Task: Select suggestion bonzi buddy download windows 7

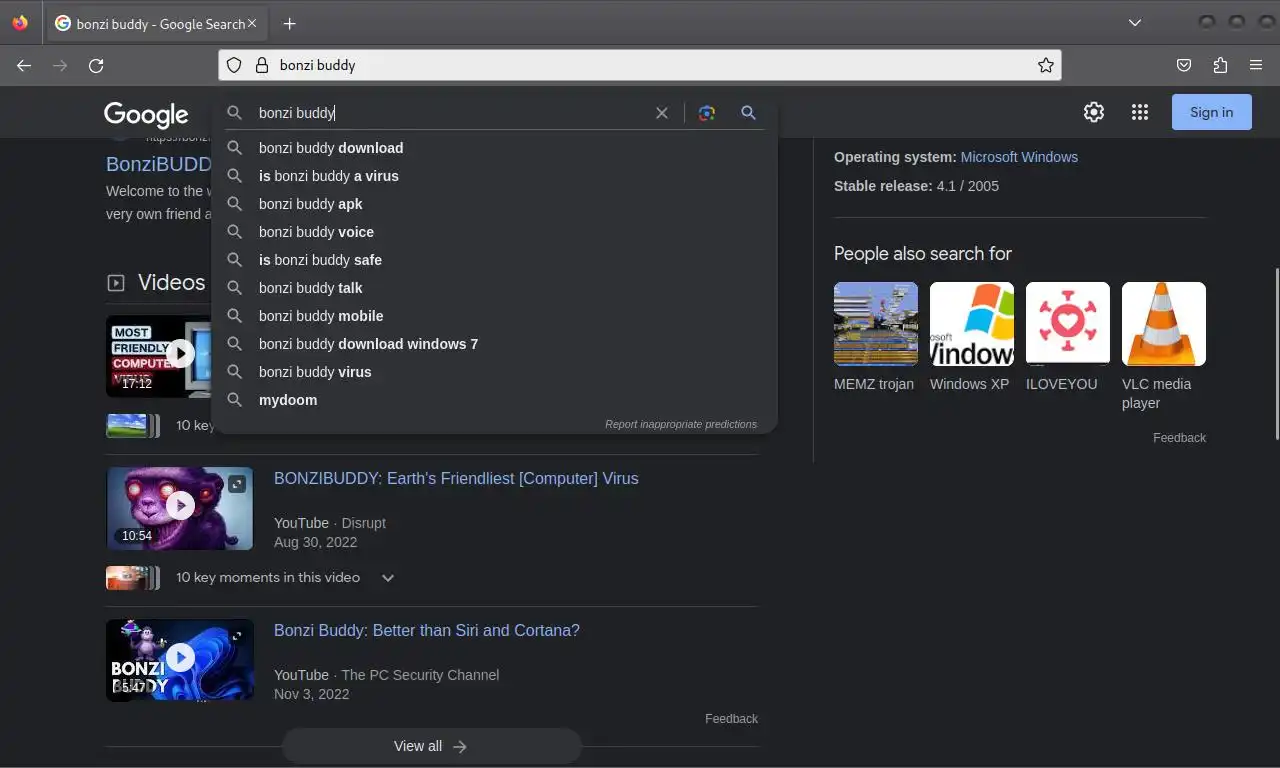Action: pyautogui.click(x=494, y=344)
